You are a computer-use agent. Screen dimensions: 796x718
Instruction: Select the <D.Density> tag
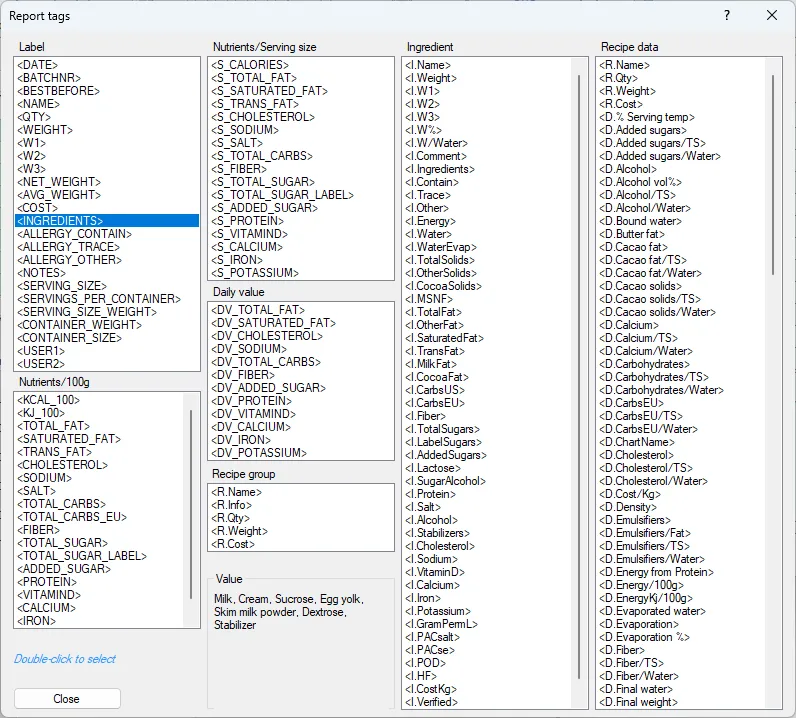(627, 507)
